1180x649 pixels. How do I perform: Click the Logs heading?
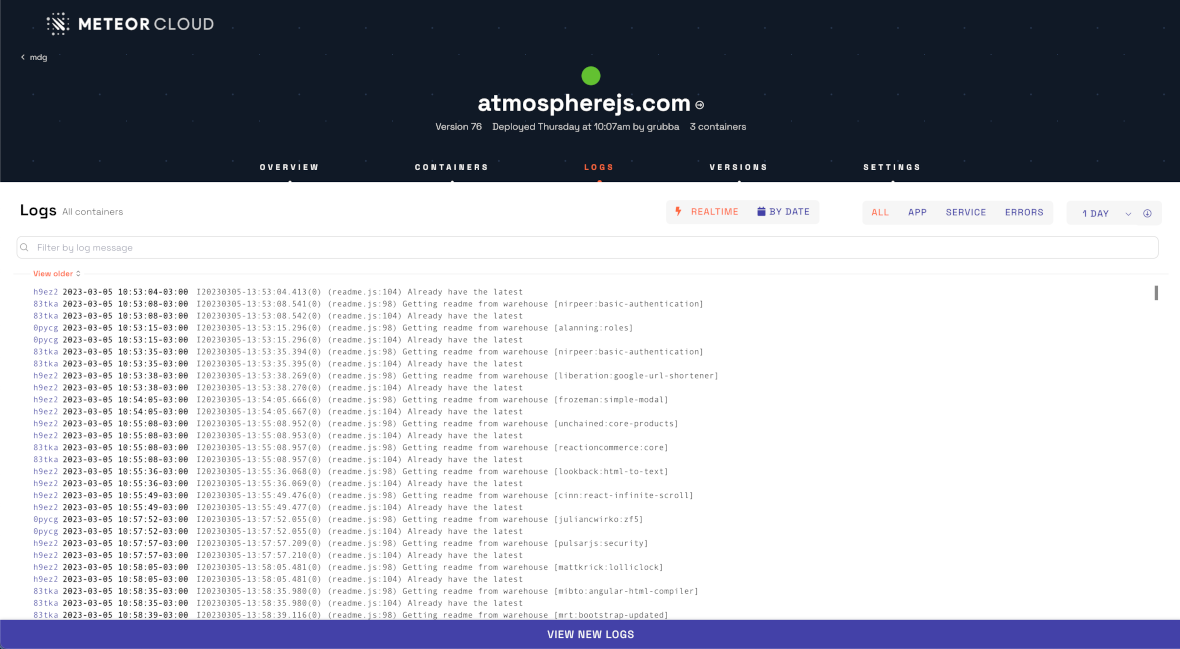tap(38, 211)
